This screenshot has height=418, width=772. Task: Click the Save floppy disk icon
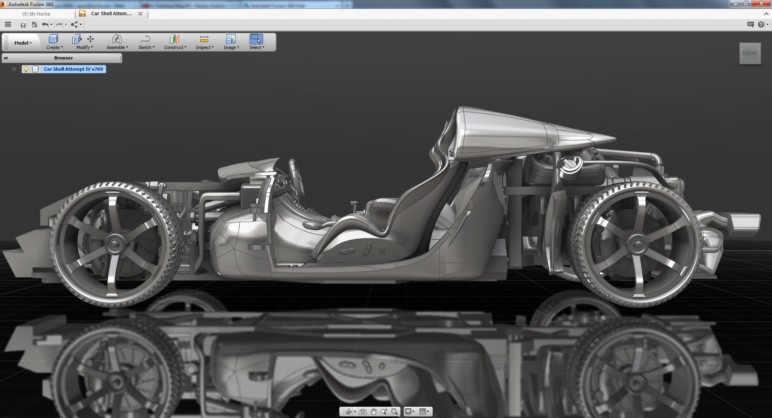(23, 25)
